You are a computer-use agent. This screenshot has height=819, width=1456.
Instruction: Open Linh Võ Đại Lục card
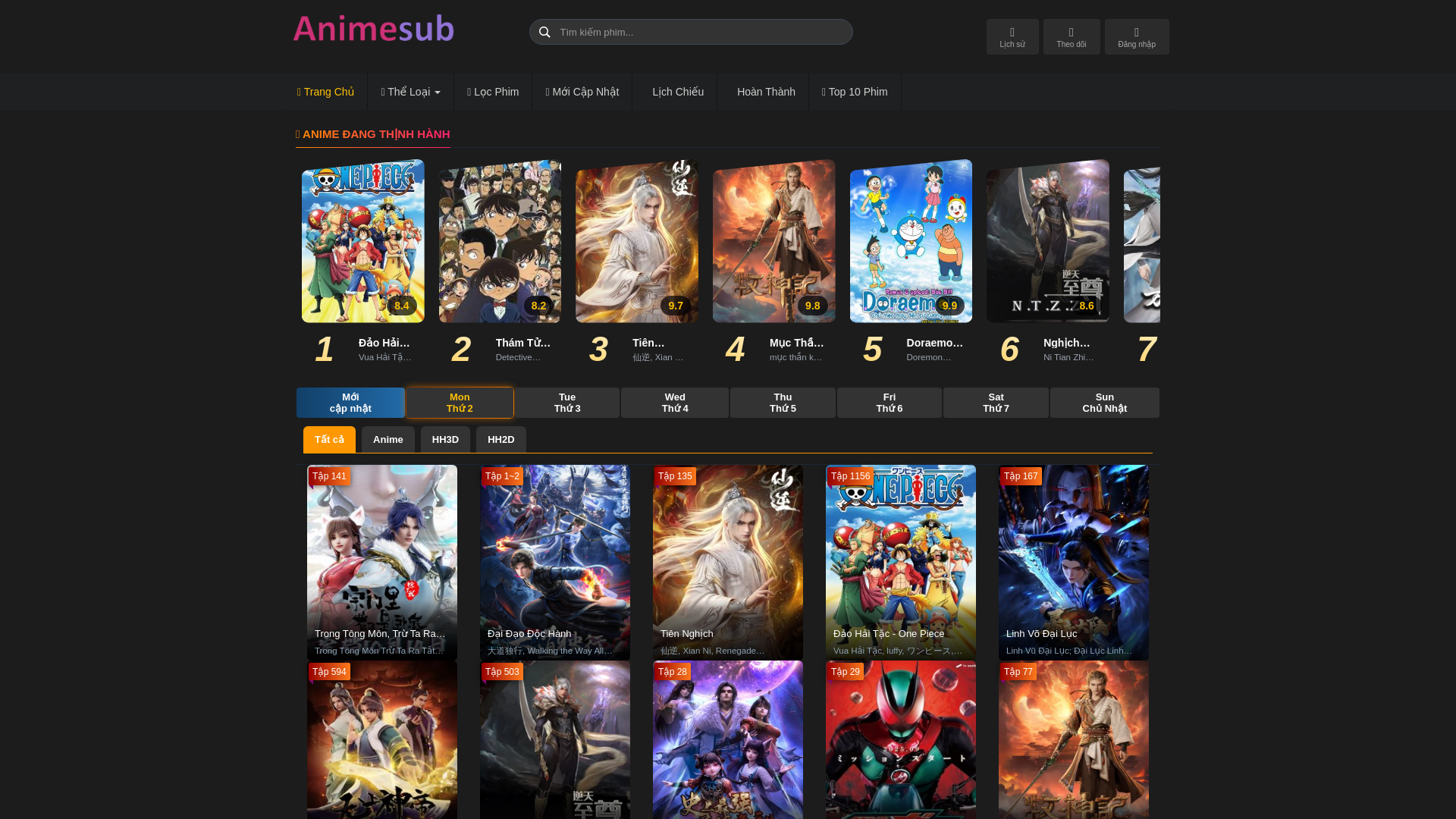tap(1074, 562)
